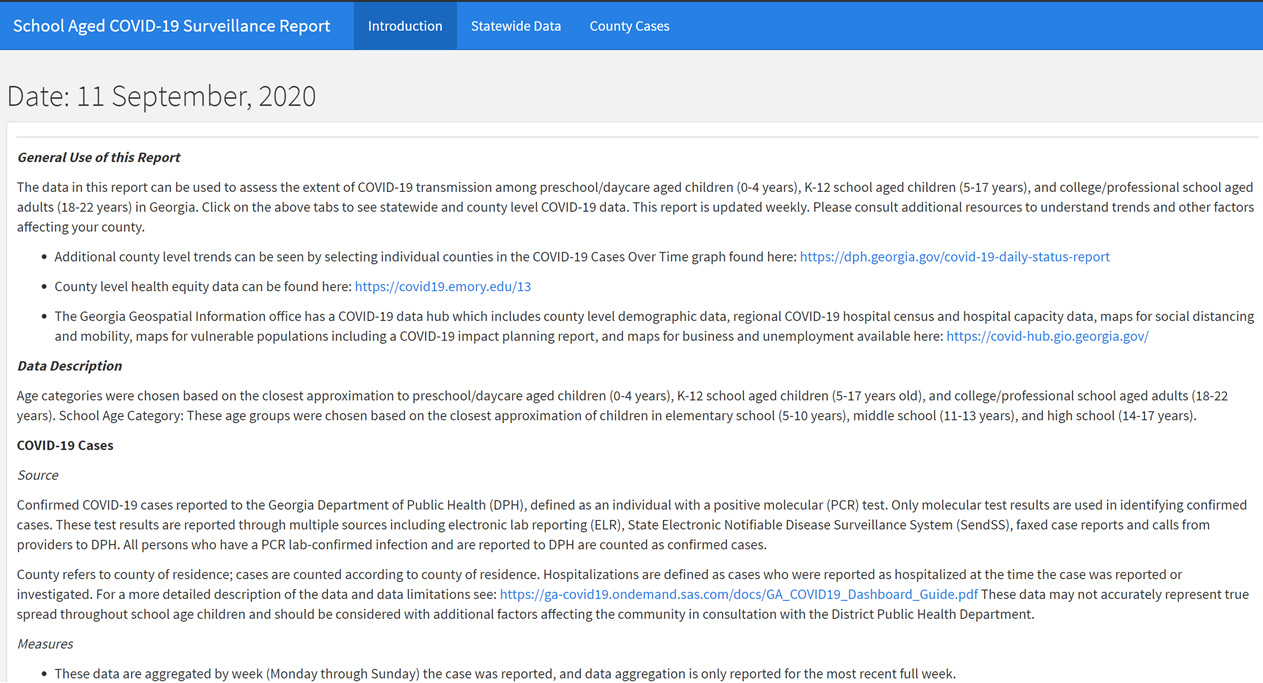Click the bold 'COVID-19 Cases' heading
Viewport: 1263px width, 683px height.
coord(65,445)
